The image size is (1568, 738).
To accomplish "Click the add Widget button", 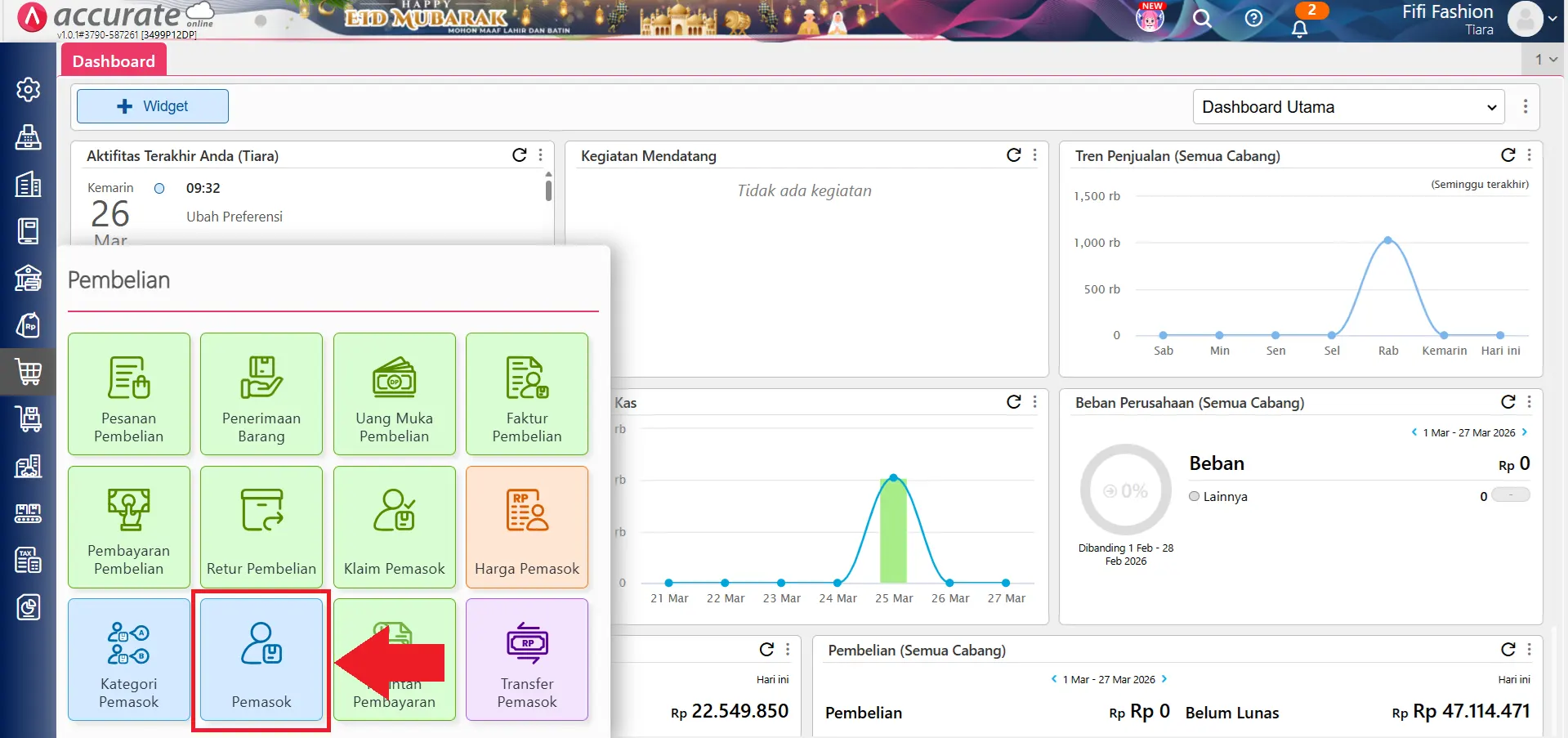I will tap(153, 106).
